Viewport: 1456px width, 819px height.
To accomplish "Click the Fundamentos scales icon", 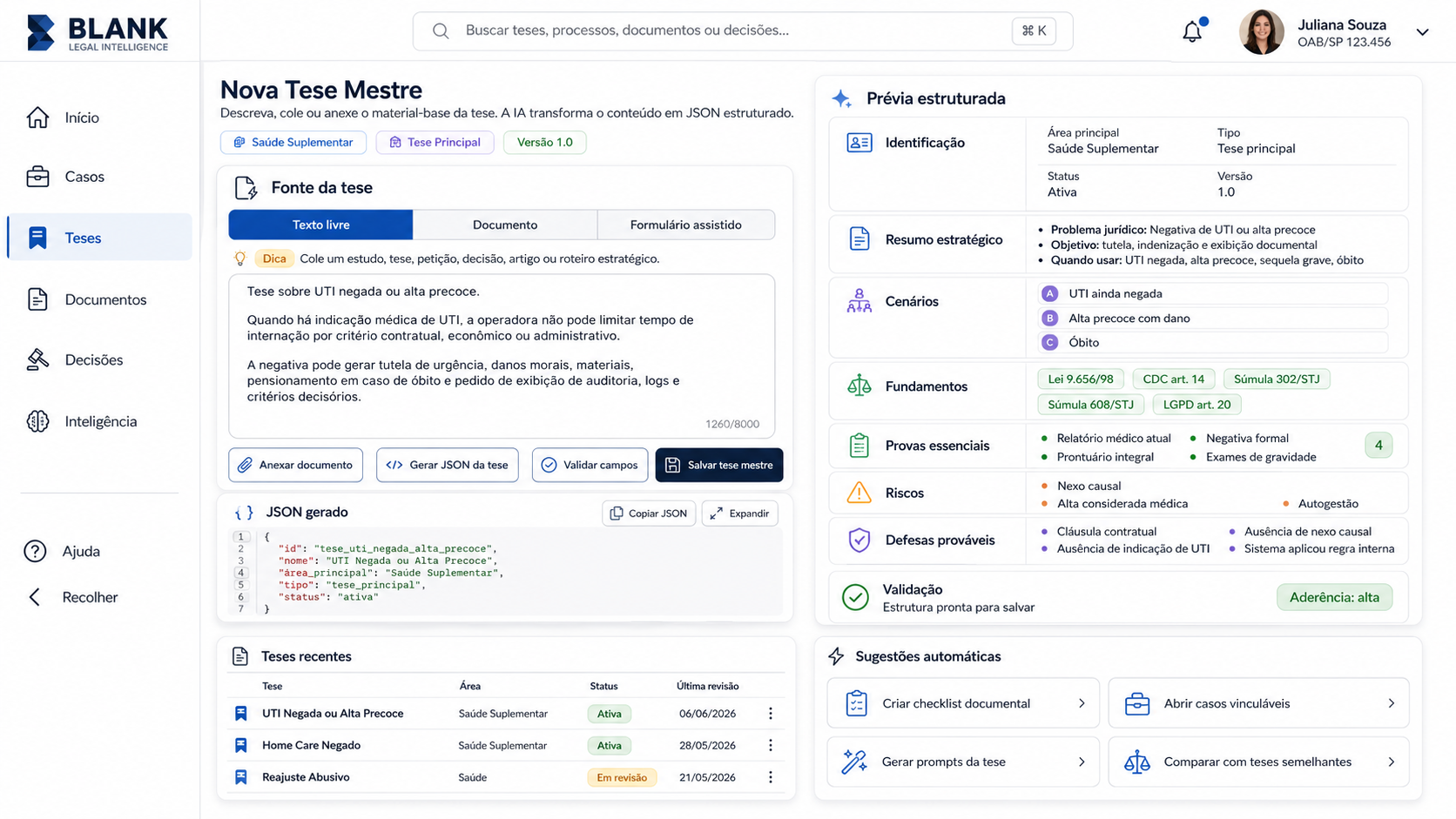I will (x=859, y=386).
